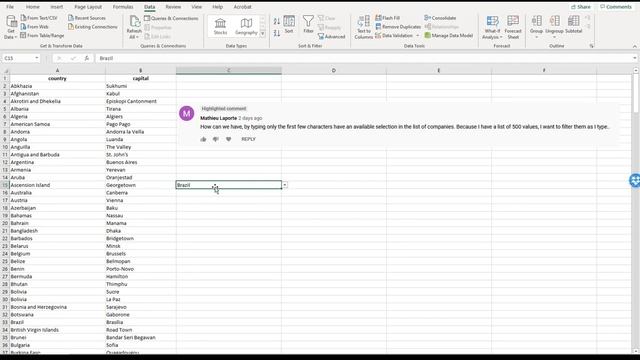Import data From Web
The width and height of the screenshot is (640, 360).
pos(35,27)
